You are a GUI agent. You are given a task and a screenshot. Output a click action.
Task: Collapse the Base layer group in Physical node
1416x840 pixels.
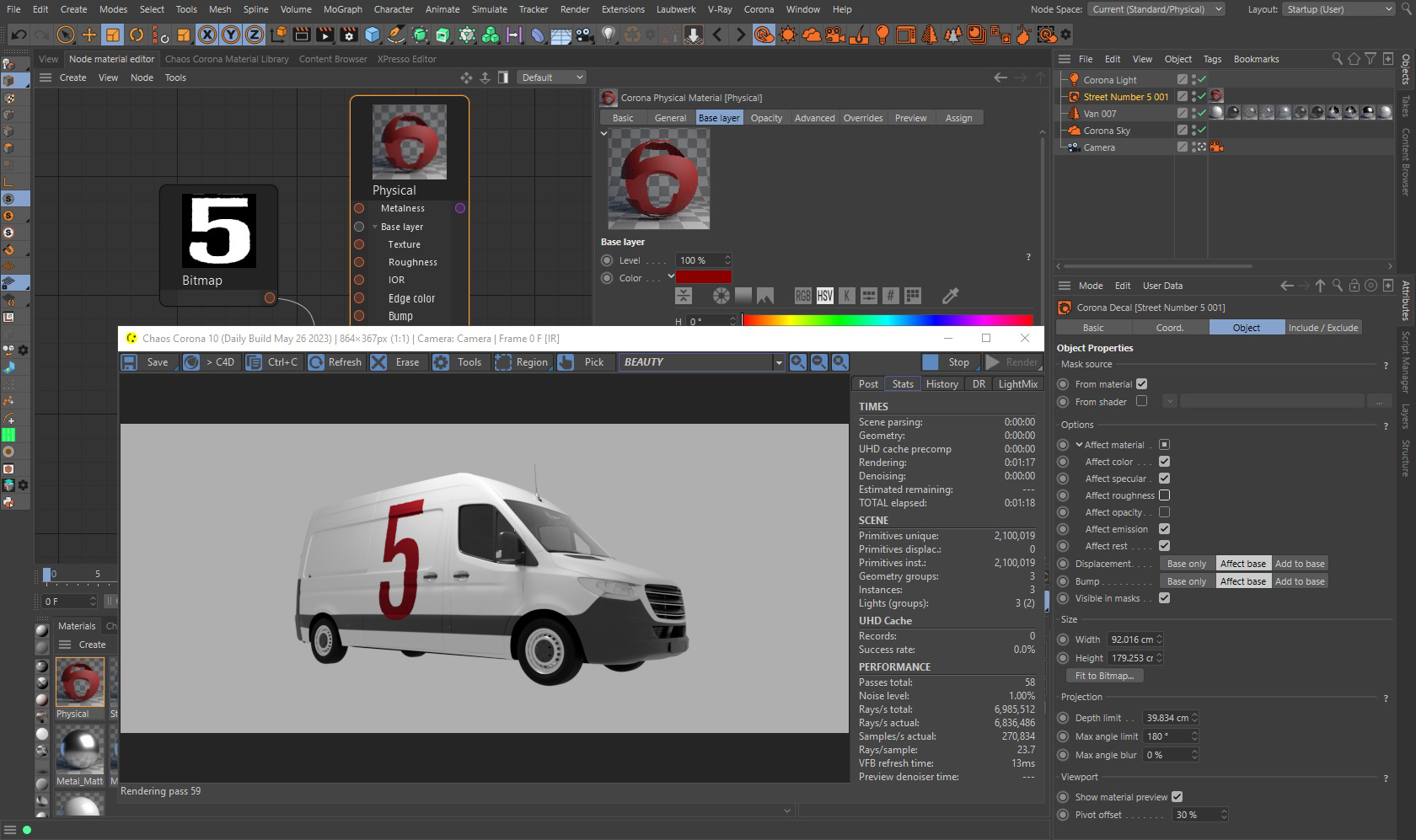click(x=375, y=227)
